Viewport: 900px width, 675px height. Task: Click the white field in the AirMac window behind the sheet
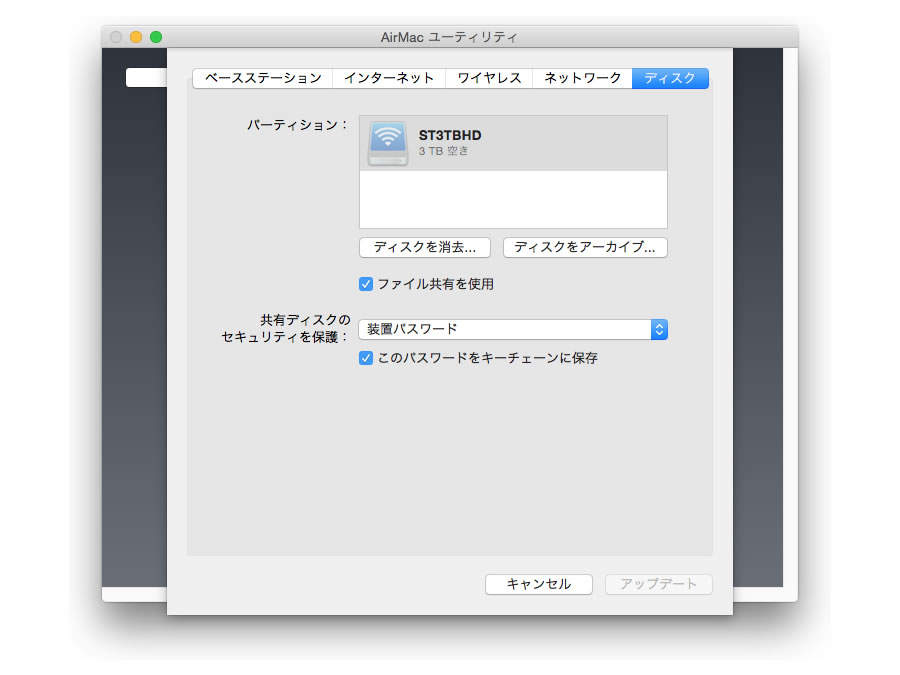146,77
